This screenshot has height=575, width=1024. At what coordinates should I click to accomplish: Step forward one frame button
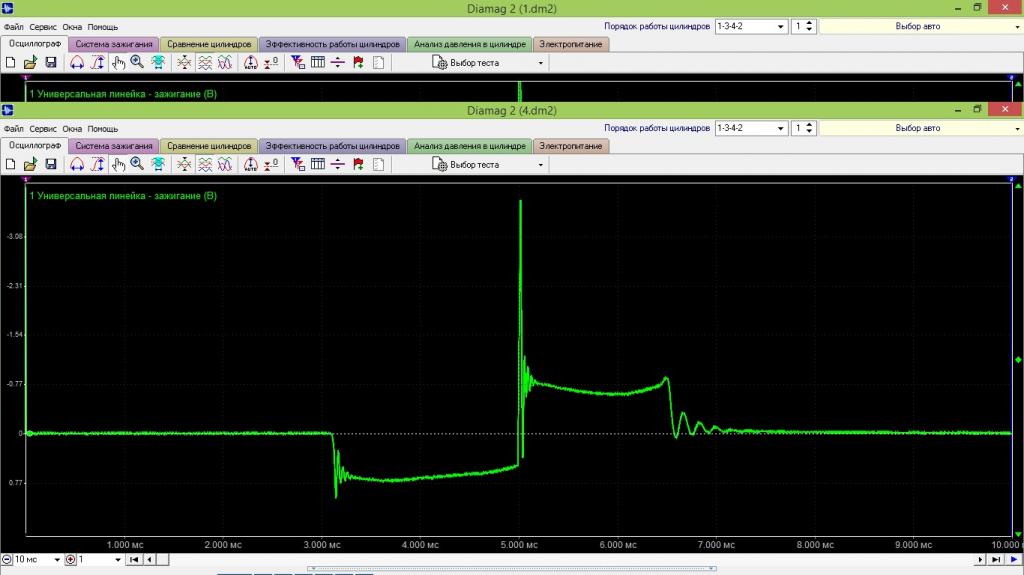point(980,559)
